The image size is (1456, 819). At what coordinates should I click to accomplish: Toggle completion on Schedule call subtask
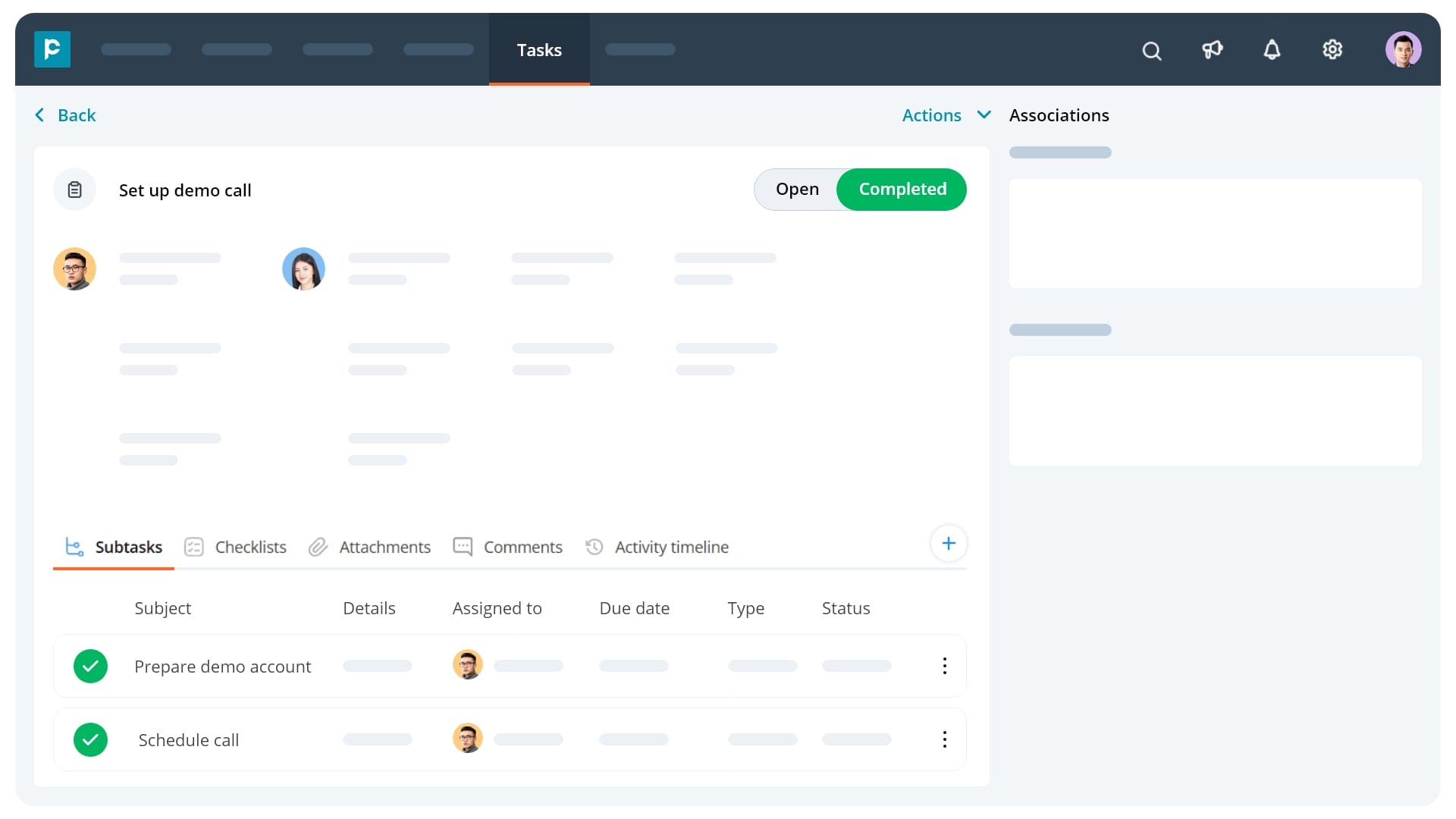coord(91,739)
